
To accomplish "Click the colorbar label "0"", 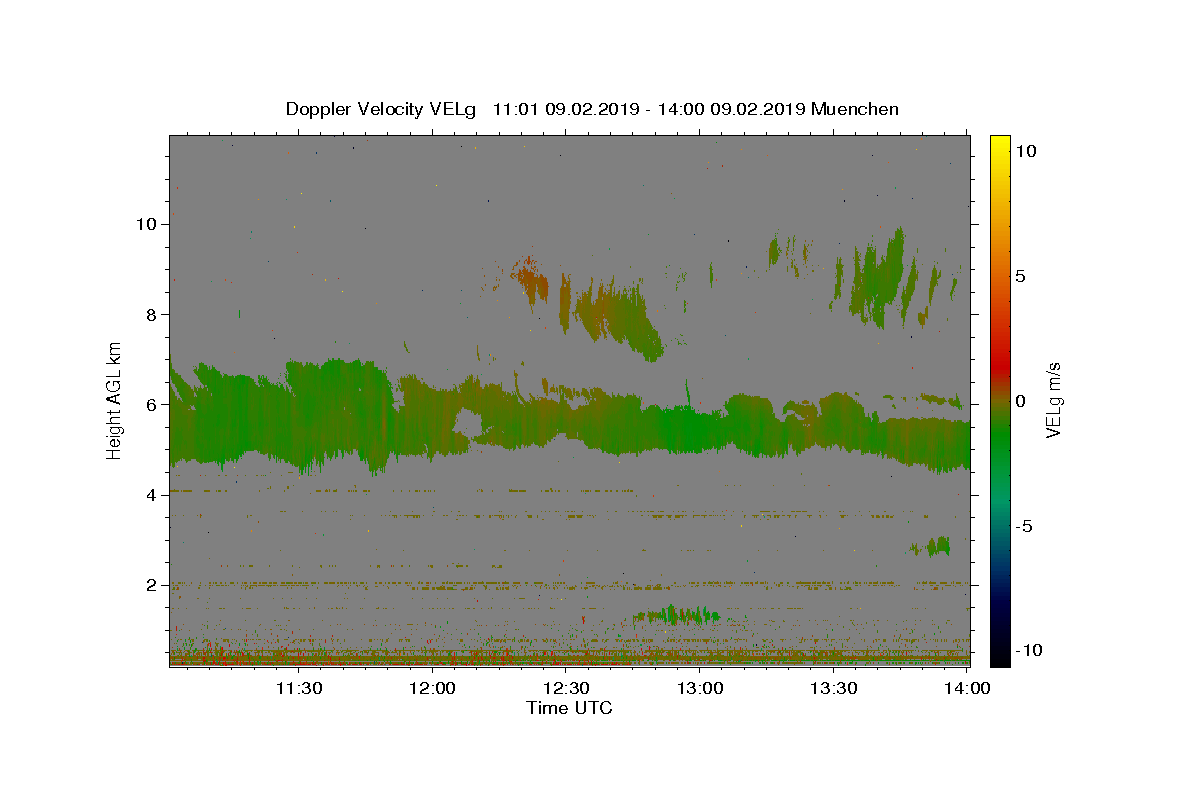I will 1020,401.
